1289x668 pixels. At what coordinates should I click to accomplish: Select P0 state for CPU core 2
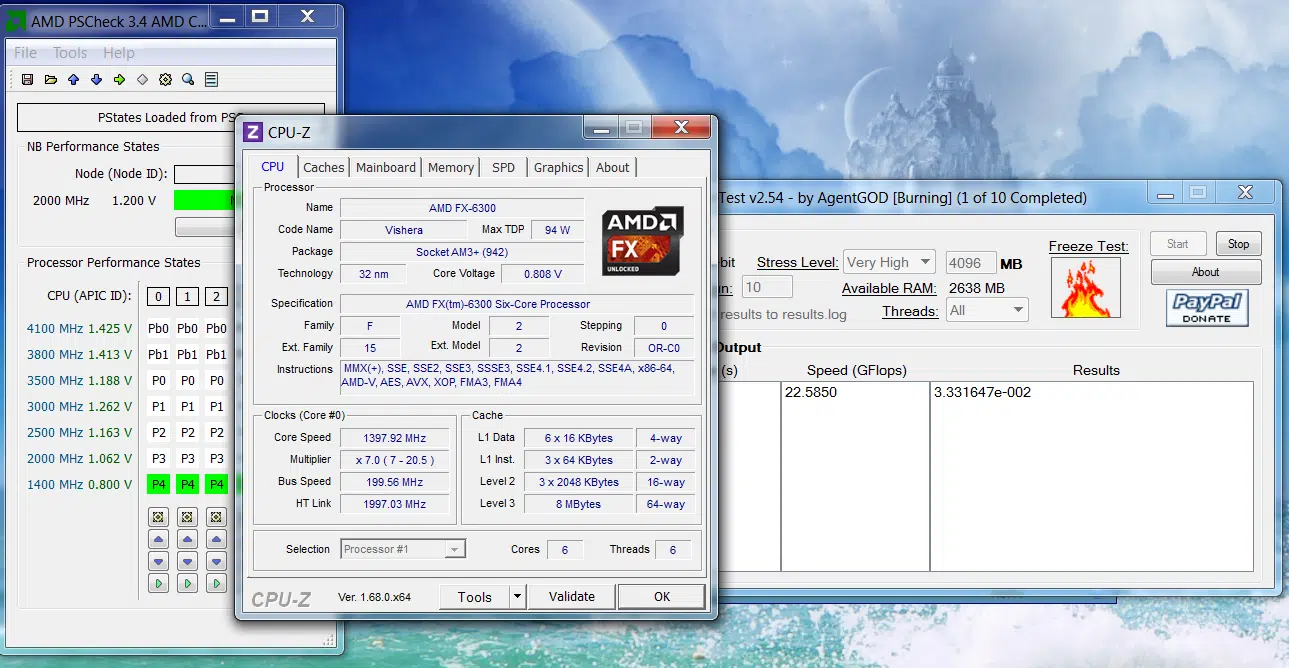[216, 381]
